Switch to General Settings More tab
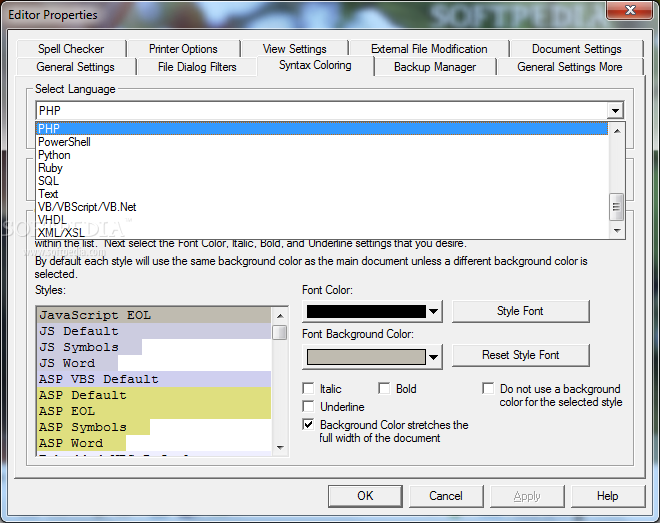Screen dimensions: 660x523 [x=570, y=67]
